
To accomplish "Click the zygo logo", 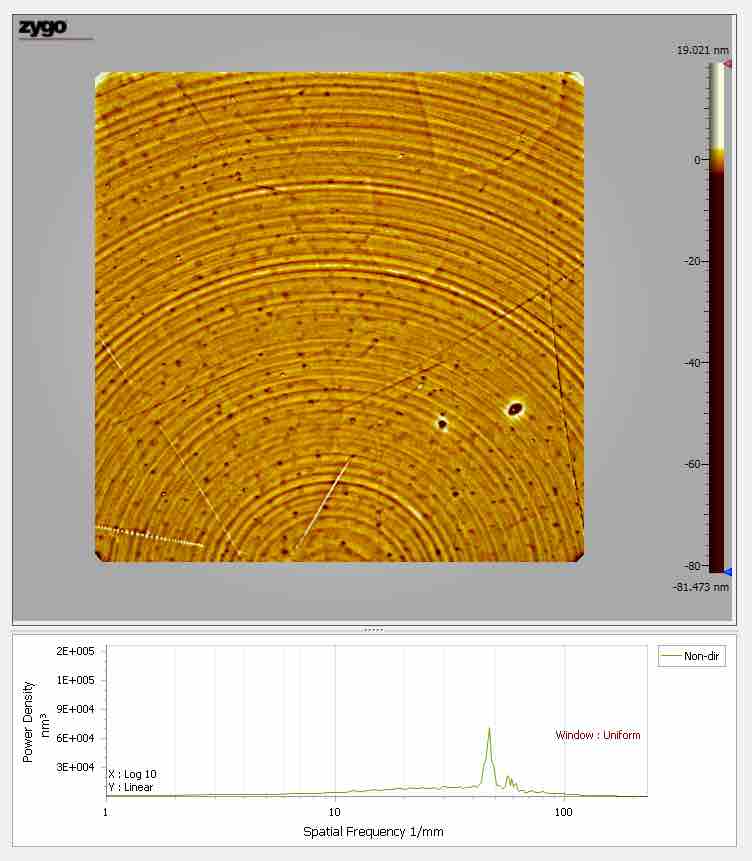I will [43, 28].
